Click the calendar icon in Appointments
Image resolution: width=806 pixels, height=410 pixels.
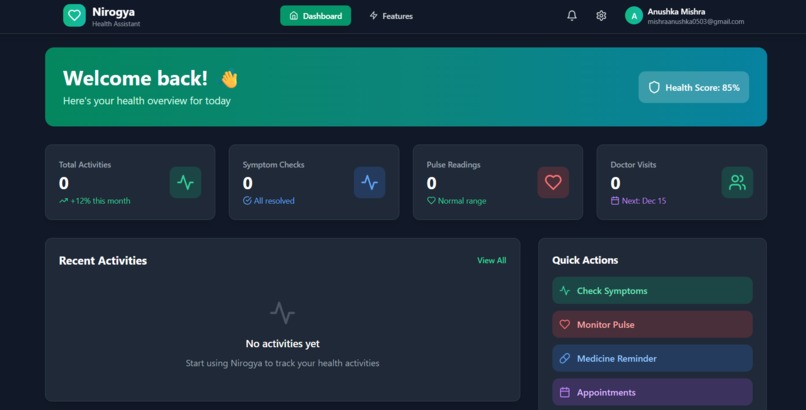564,393
